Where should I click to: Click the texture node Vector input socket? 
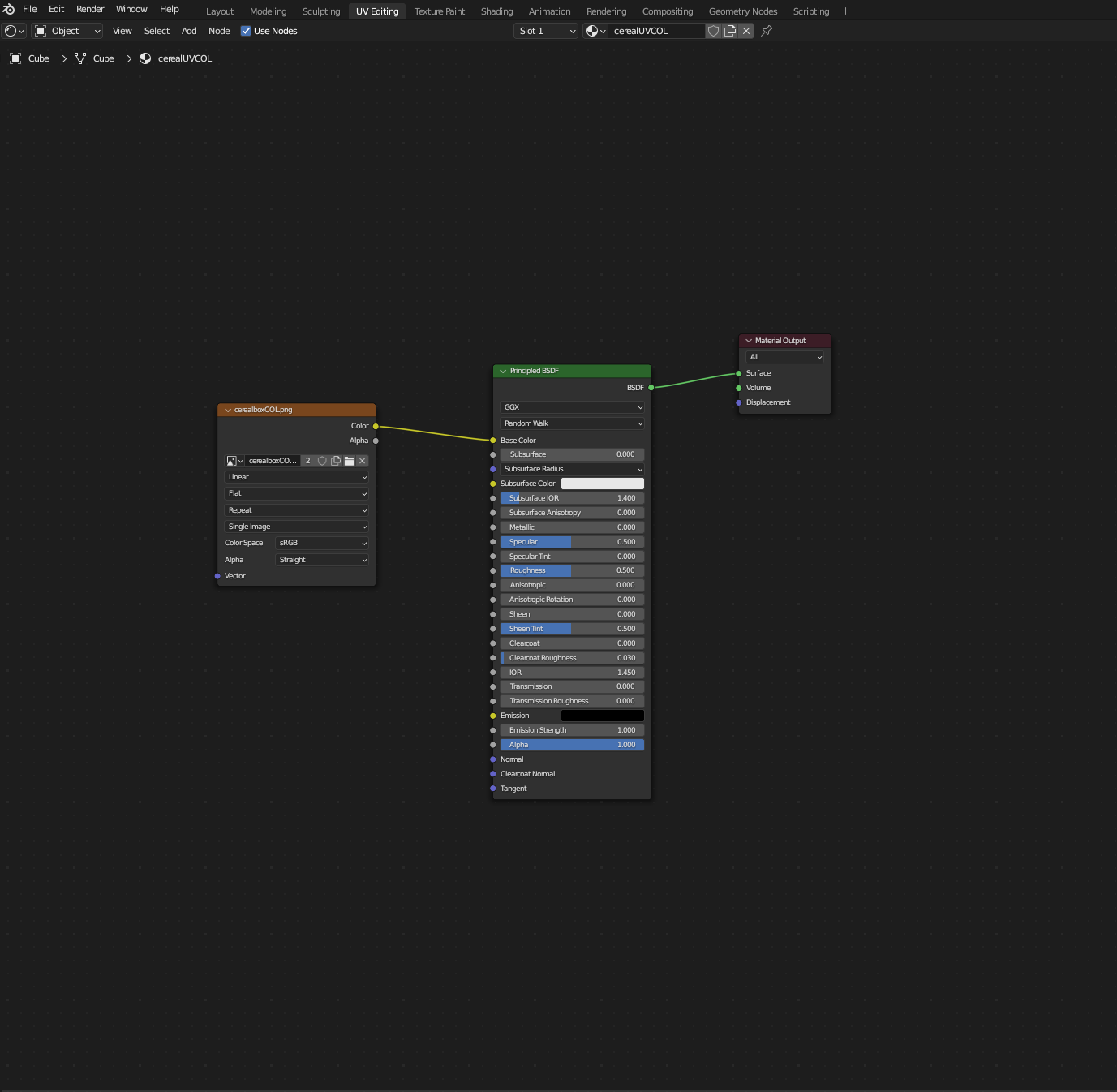[217, 576]
